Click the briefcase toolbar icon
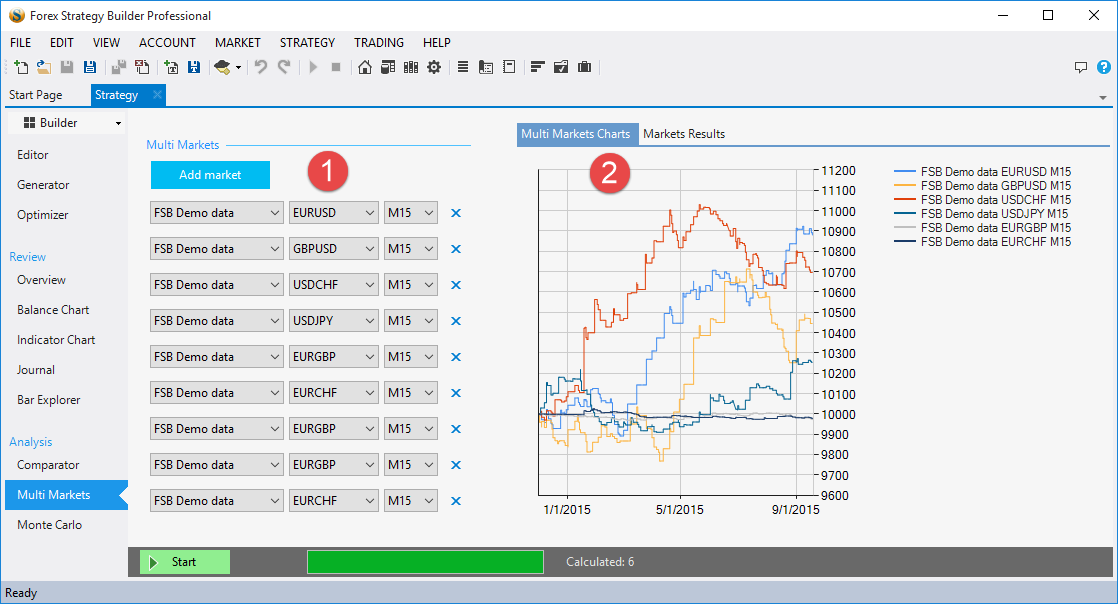1118x604 pixels. (x=584, y=67)
